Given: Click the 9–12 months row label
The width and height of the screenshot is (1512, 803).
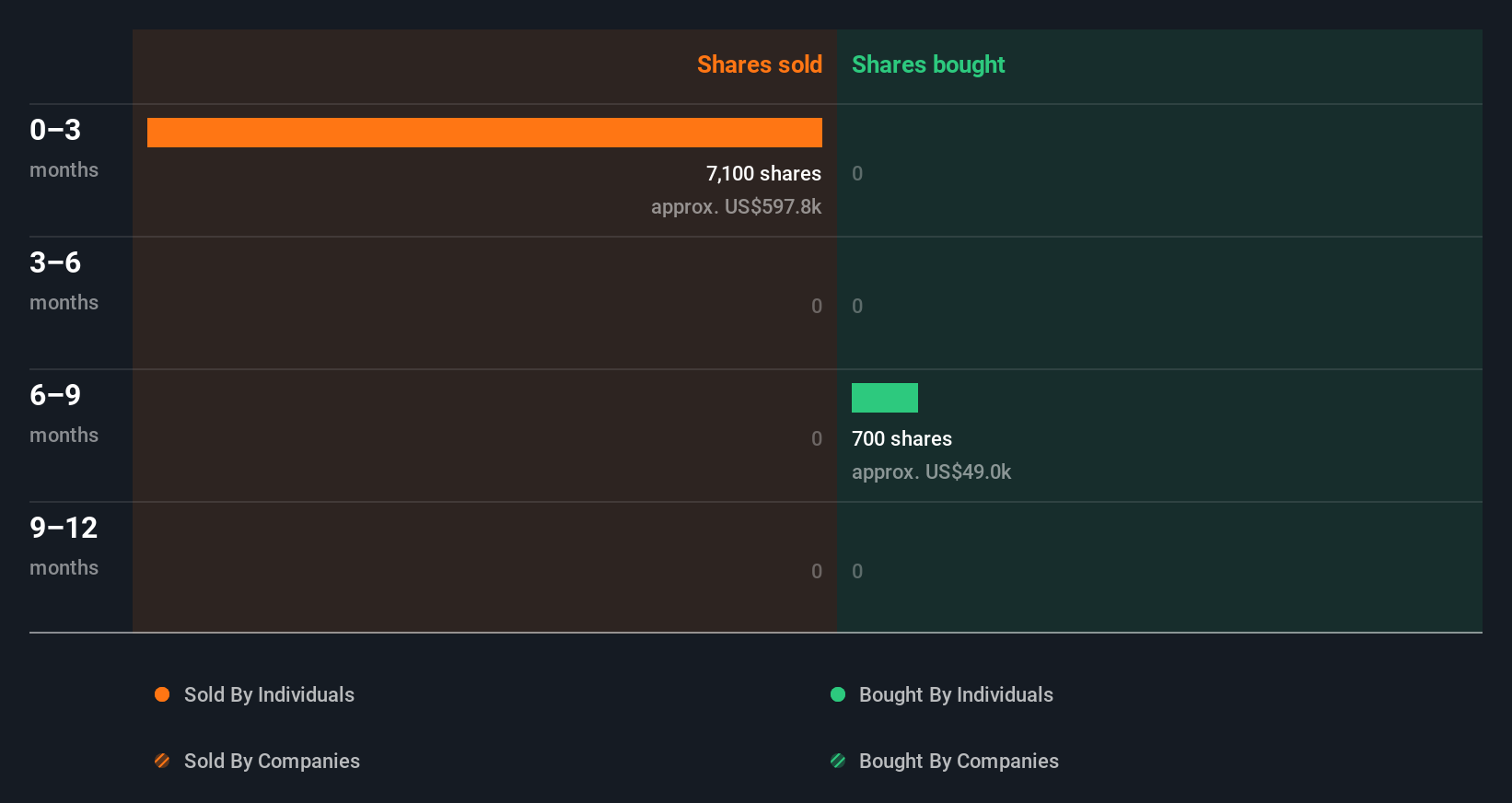Looking at the screenshot, I should tap(64, 545).
